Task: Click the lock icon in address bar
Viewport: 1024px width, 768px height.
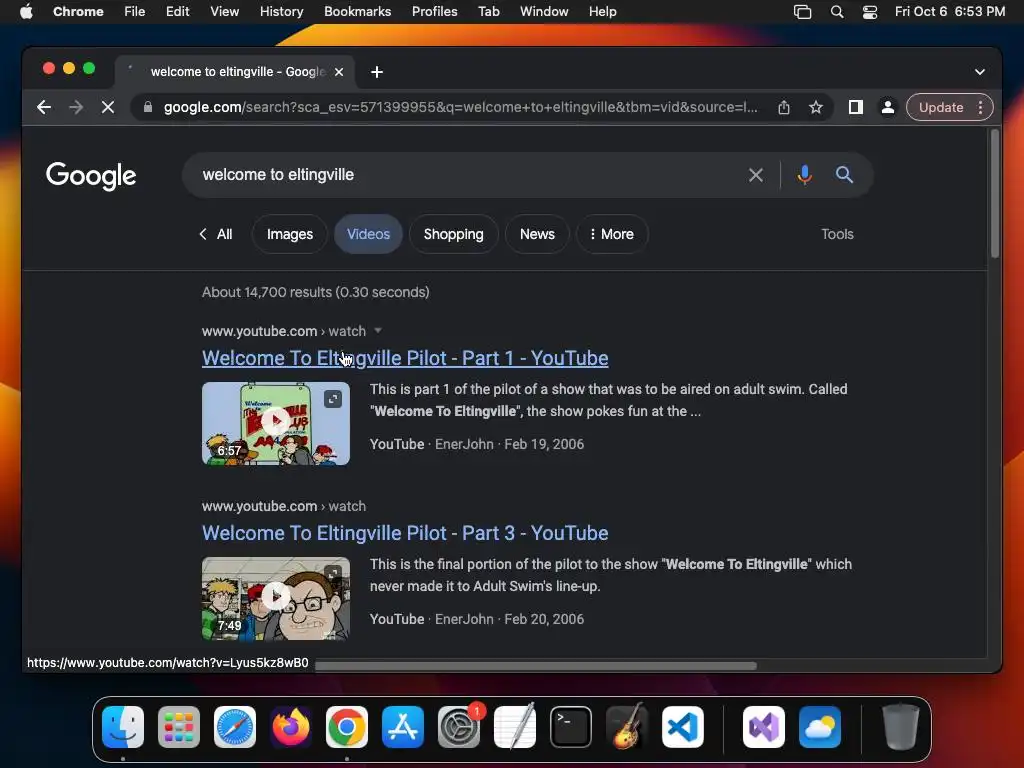Action: [x=148, y=107]
